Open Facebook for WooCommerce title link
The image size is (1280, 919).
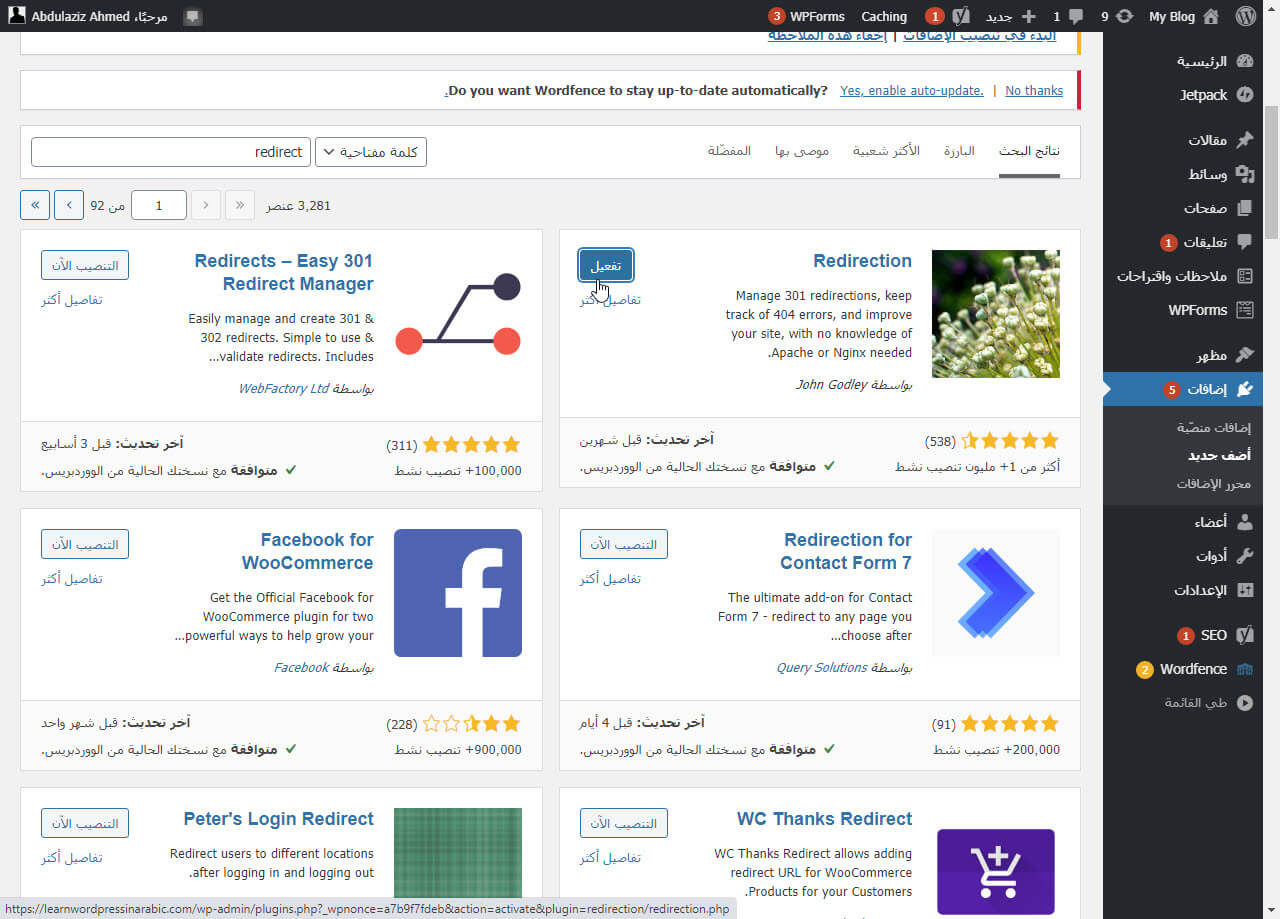(x=308, y=551)
